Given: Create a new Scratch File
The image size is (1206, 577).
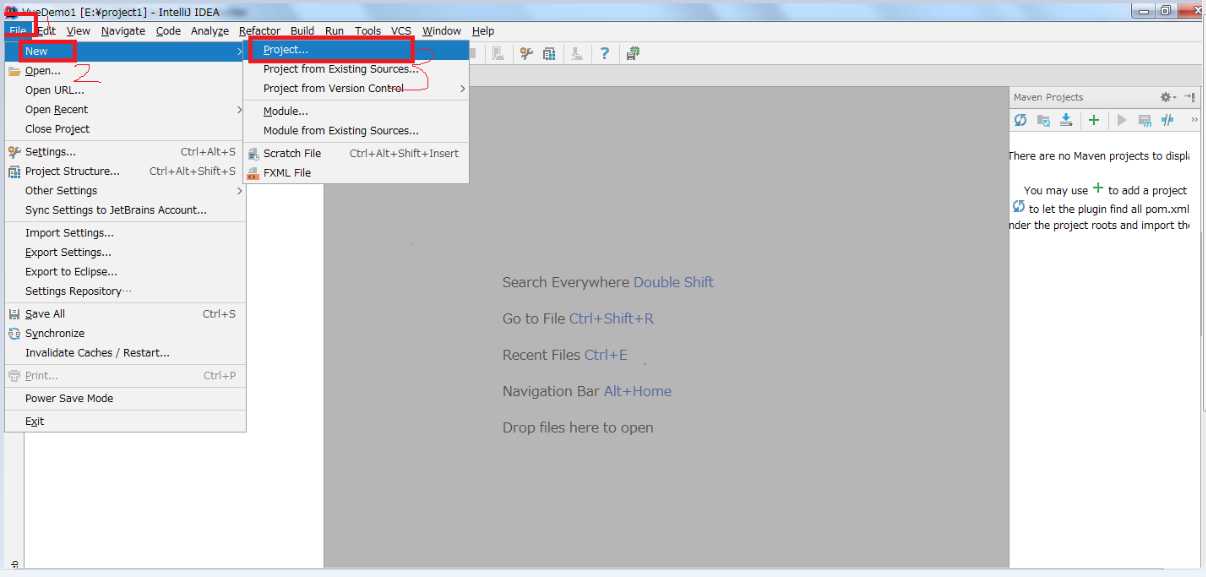Looking at the screenshot, I should (357, 153).
